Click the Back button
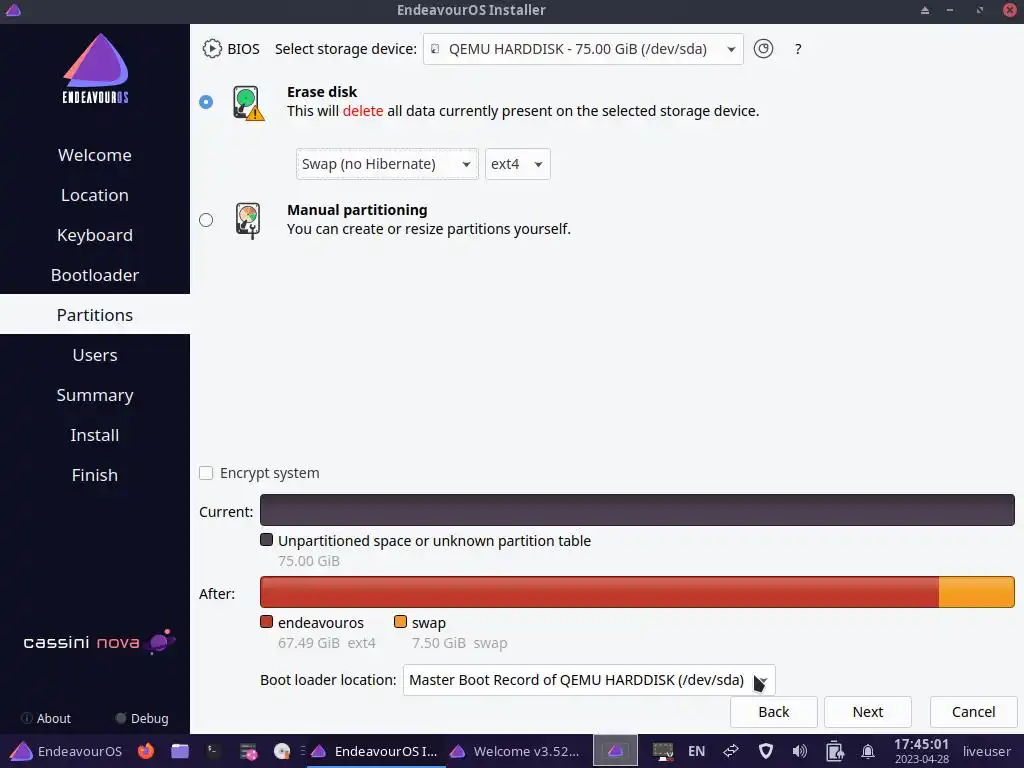The width and height of the screenshot is (1024, 768). 774,712
